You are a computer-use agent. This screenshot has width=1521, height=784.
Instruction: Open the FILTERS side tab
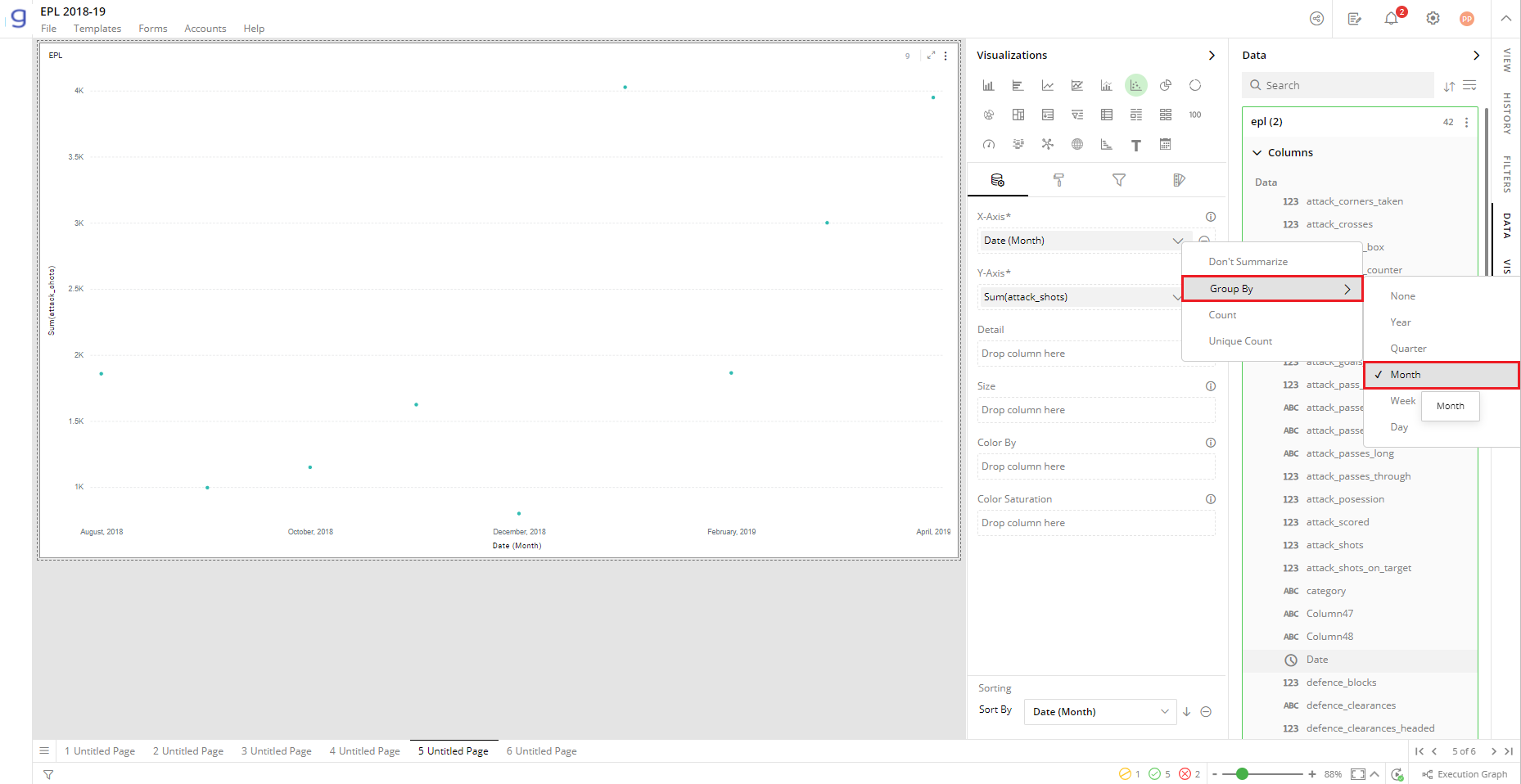pyautogui.click(x=1506, y=174)
